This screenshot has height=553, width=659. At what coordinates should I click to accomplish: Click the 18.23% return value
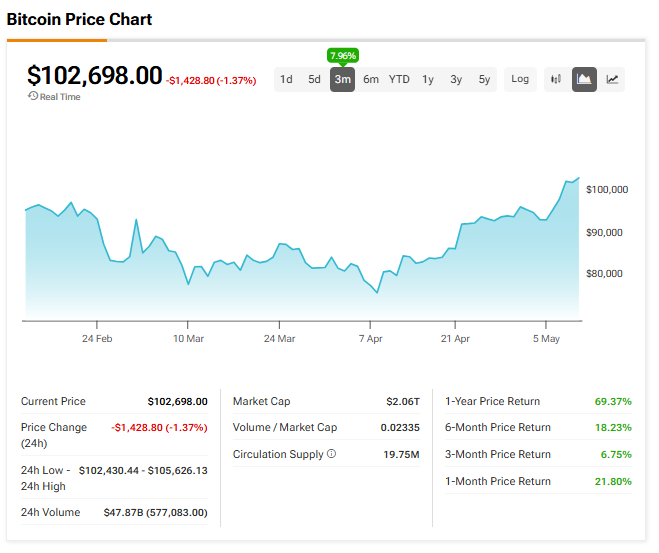[613, 428]
